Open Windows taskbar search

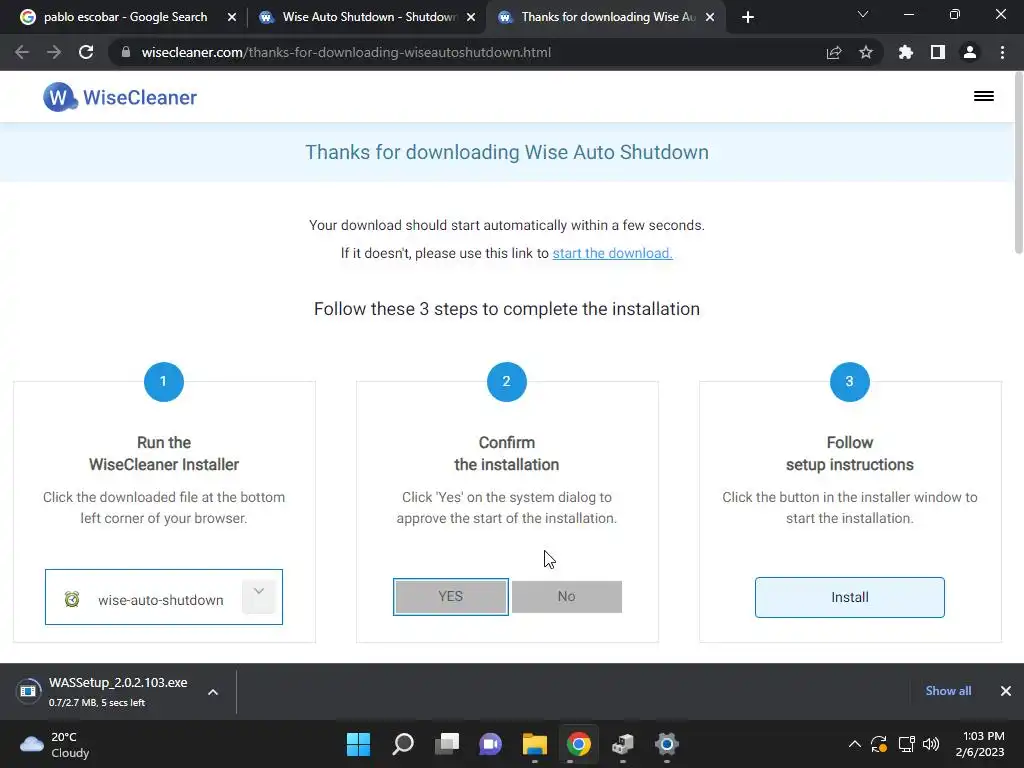[403, 744]
